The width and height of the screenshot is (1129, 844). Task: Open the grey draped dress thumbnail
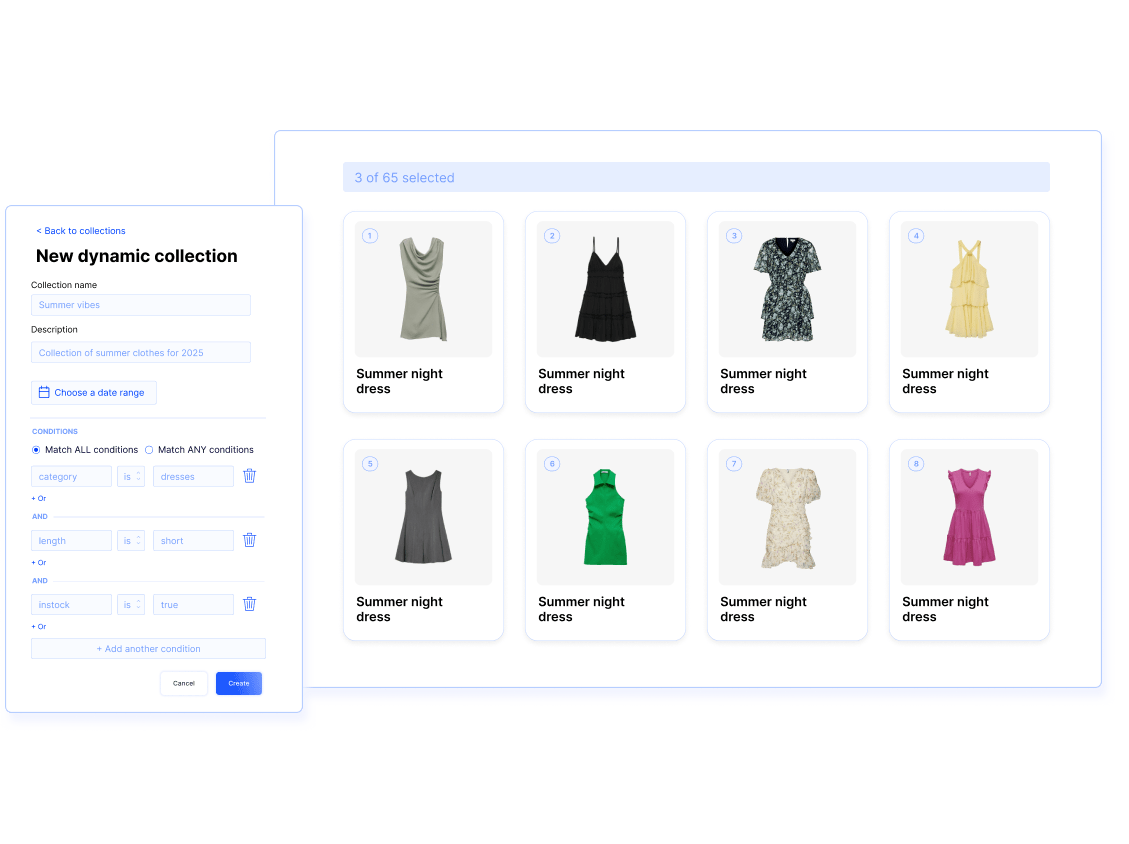coord(423,289)
